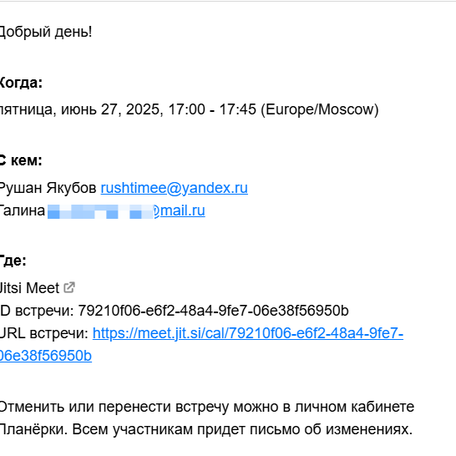Screen dimensions: 456x456
Task: Click the Jitsi Meet location text
Action: 29,288
